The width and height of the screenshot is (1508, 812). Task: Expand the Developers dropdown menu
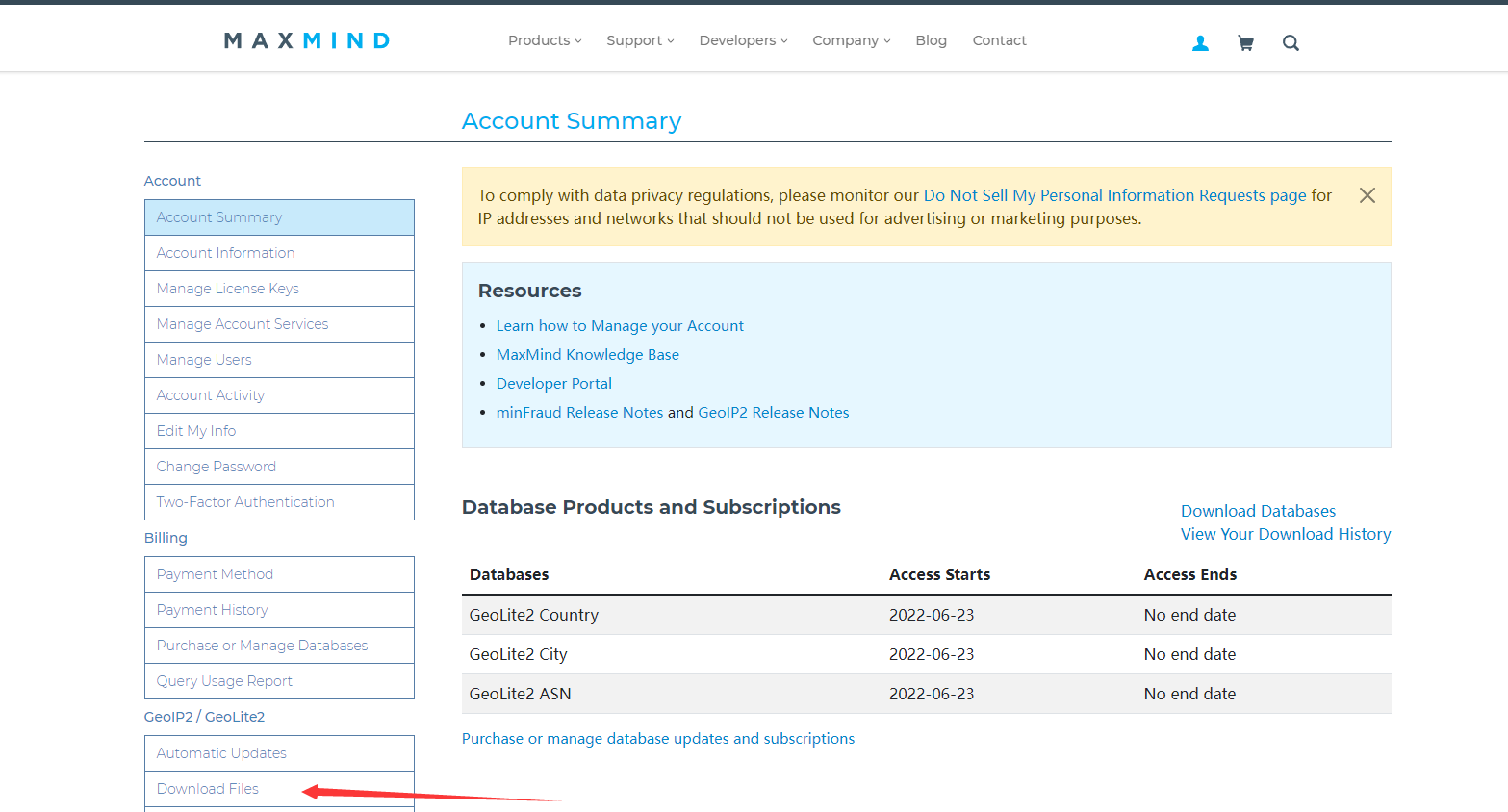tap(743, 40)
